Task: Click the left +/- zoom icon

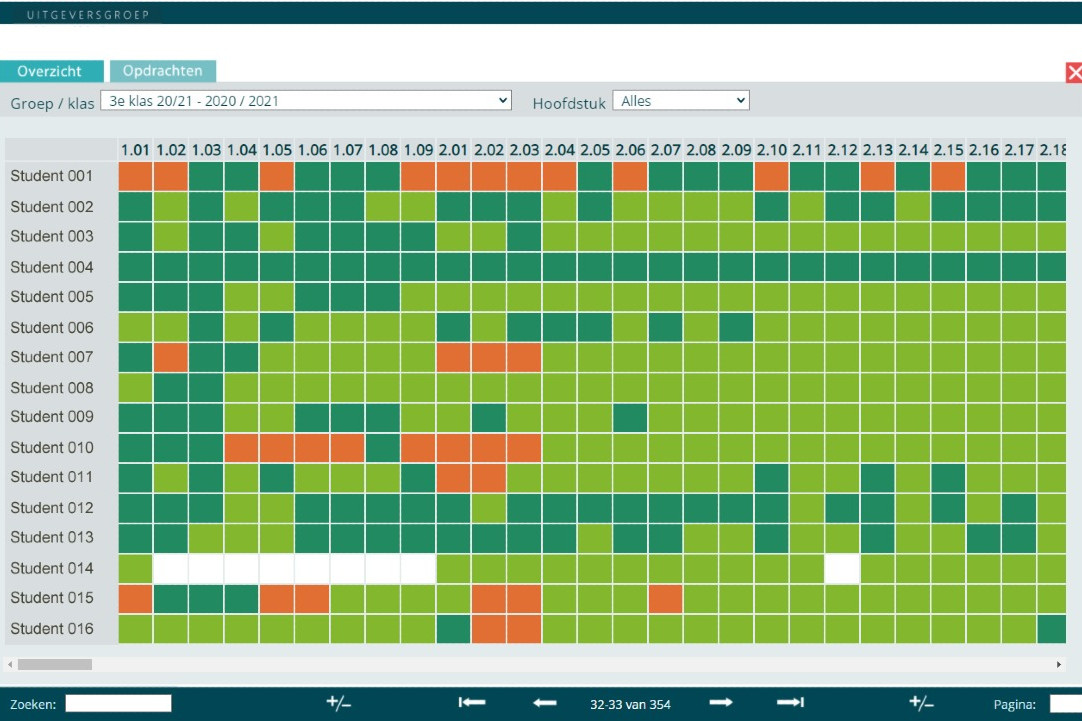Action: click(x=338, y=703)
